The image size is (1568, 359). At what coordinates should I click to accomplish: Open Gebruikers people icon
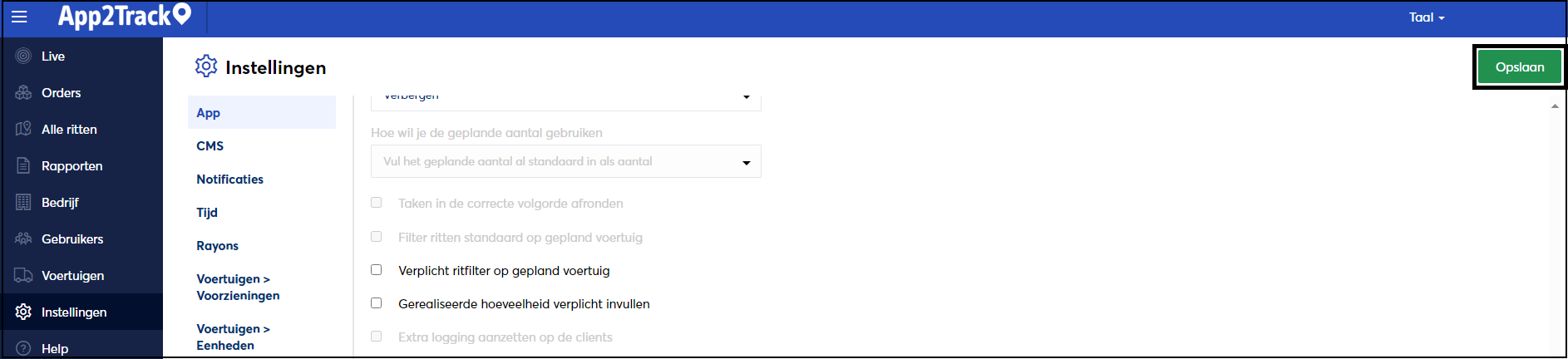click(23, 239)
